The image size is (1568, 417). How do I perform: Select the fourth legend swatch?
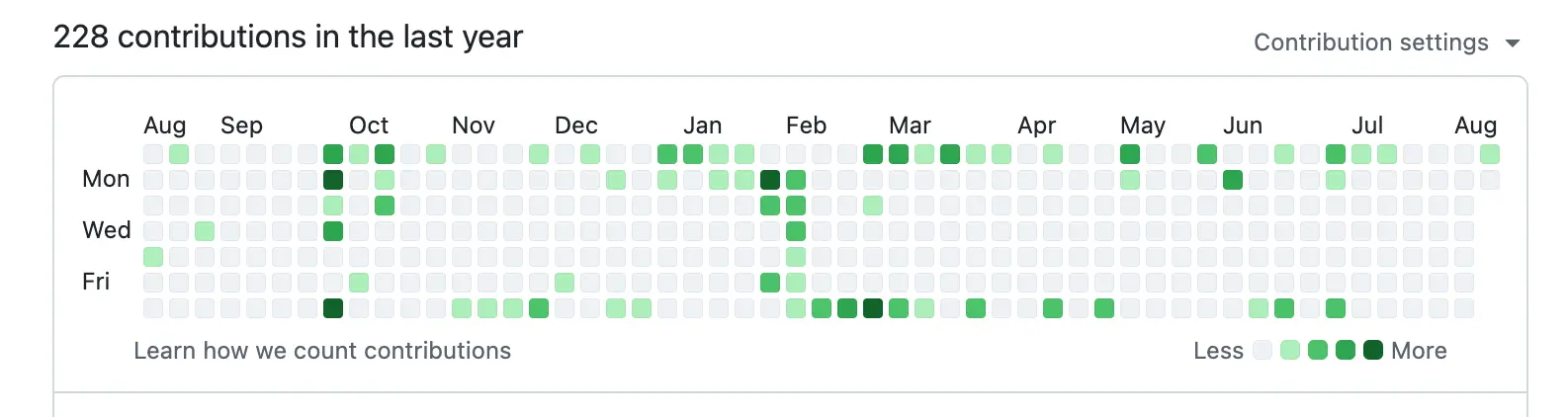(x=1346, y=350)
